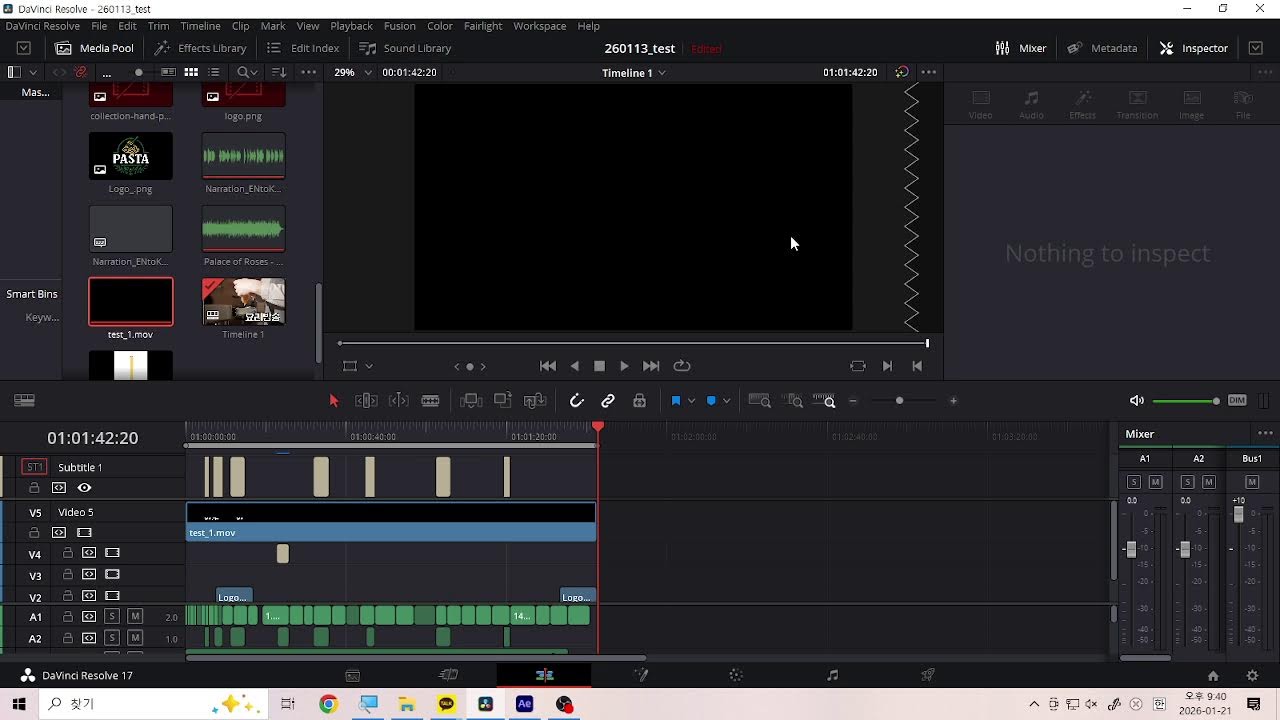Switch to the Fairlight page icon
This screenshot has width=1280, height=720.
[832, 675]
